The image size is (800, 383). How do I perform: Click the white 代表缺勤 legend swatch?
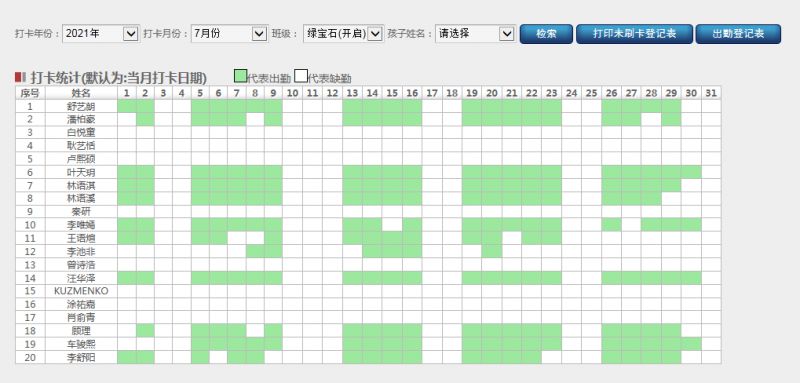[x=301, y=76]
